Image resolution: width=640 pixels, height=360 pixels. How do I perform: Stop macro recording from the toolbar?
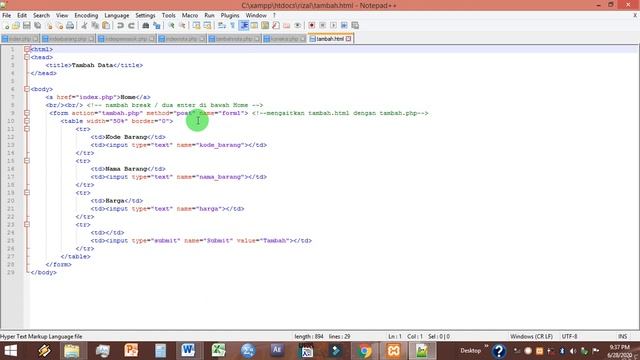point(322,25)
